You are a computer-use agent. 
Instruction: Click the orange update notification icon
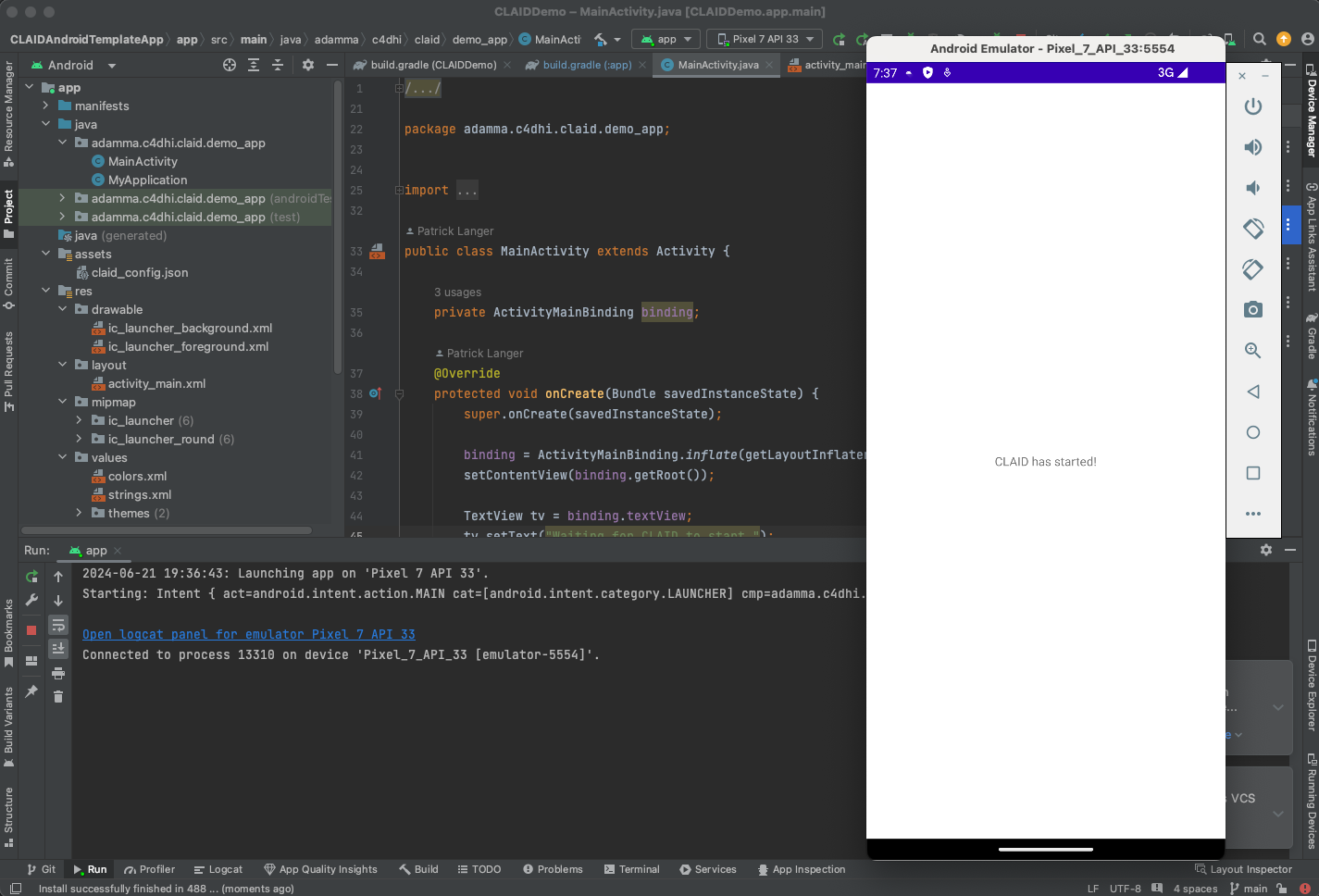click(1284, 39)
